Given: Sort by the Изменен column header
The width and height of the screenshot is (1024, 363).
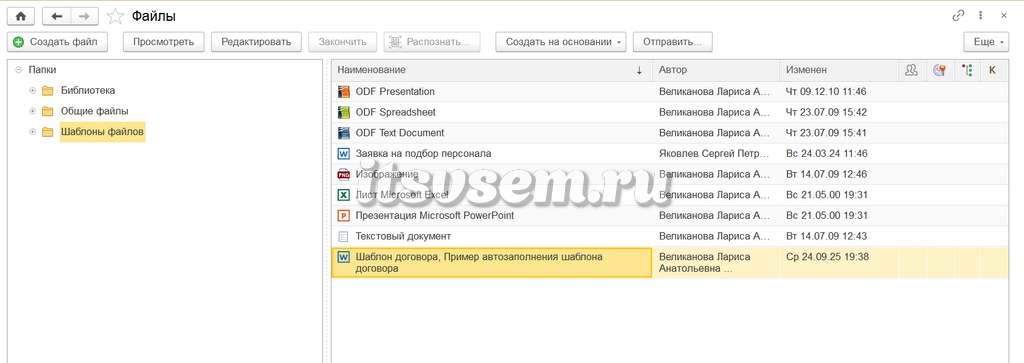Looking at the screenshot, I should click(x=839, y=70).
